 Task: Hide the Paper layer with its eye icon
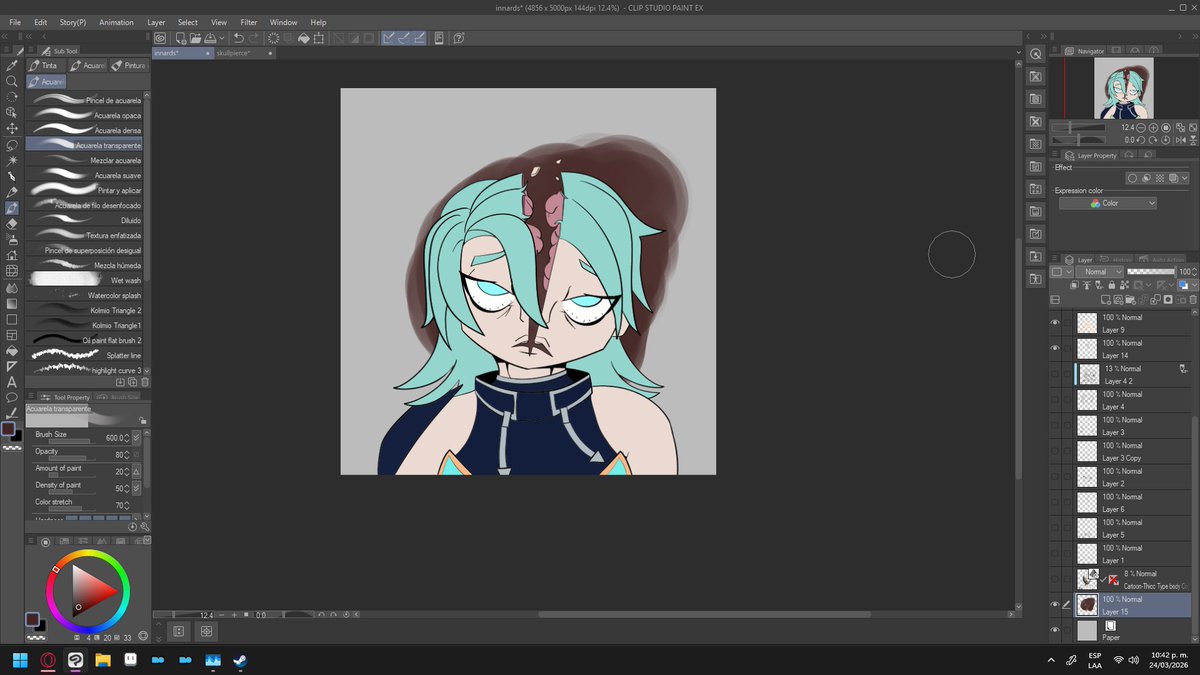click(1054, 630)
